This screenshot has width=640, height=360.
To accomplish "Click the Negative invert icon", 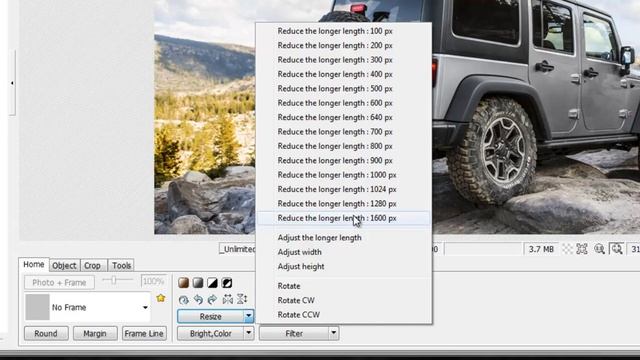I will click(227, 282).
